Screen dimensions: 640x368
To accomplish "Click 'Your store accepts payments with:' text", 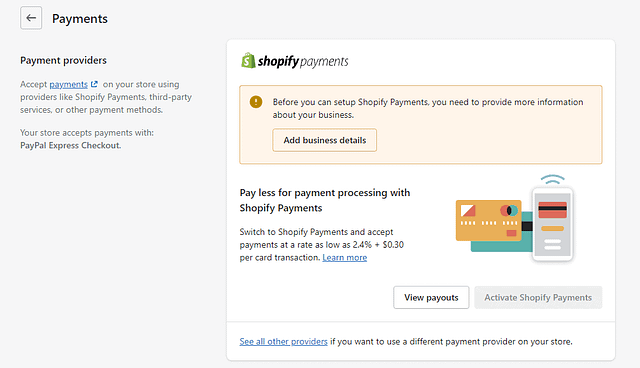I will tap(87, 133).
